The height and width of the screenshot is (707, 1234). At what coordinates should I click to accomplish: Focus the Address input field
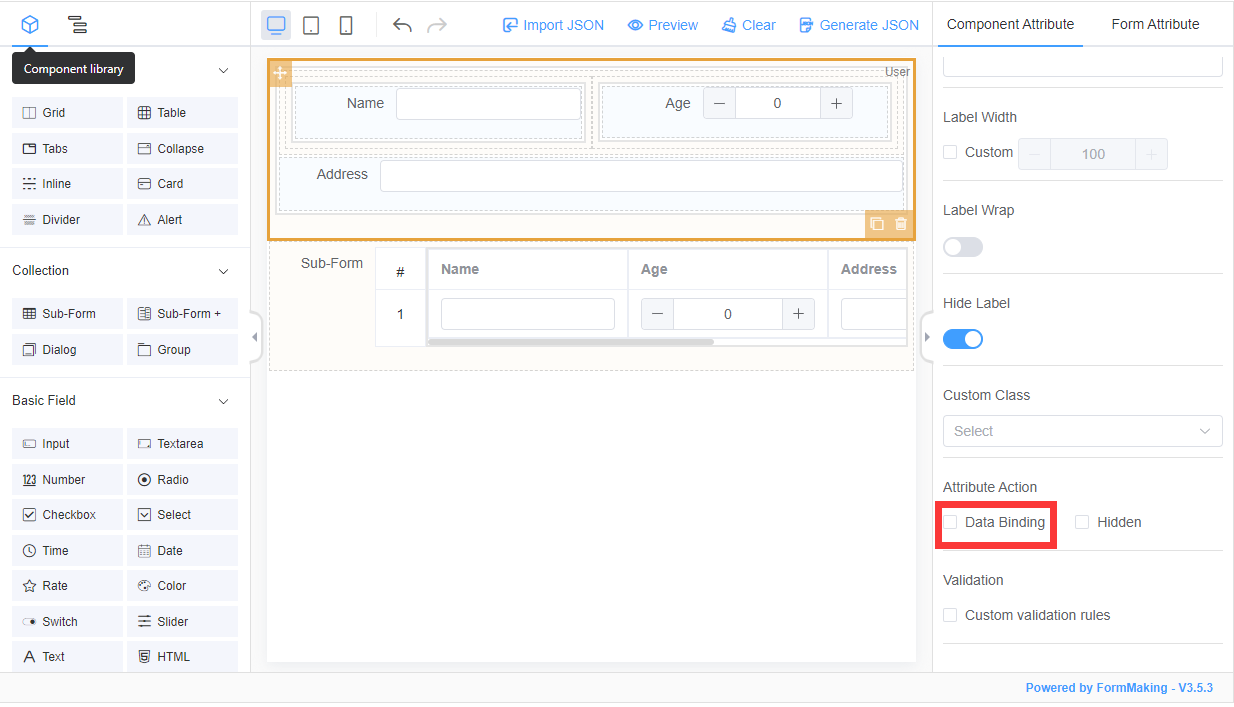coord(641,176)
